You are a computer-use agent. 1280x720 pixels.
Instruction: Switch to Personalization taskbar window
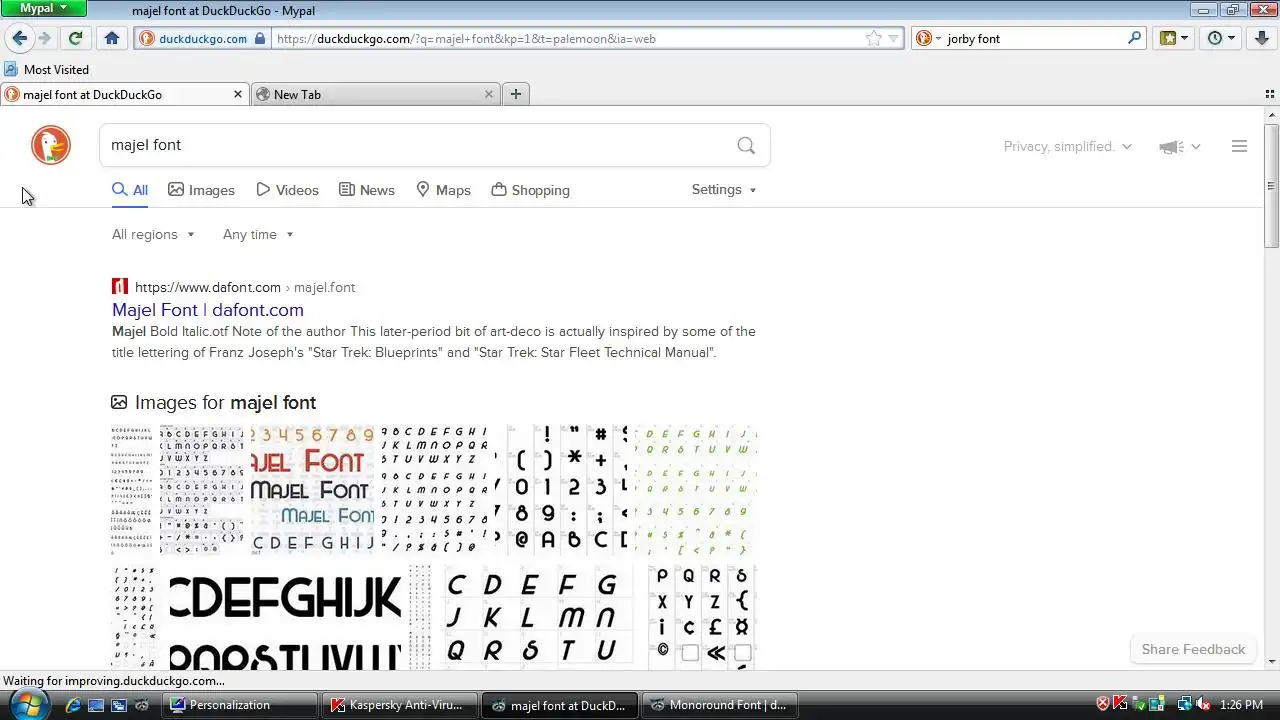tap(241, 705)
